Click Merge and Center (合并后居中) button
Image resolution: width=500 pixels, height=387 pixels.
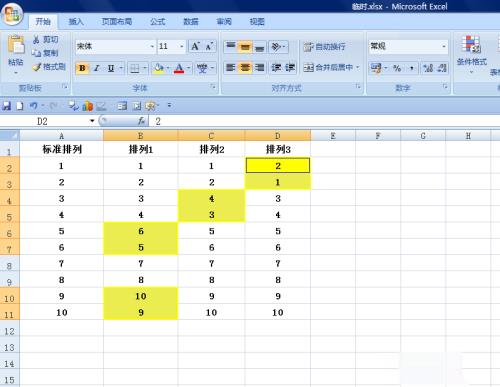(x=328, y=68)
